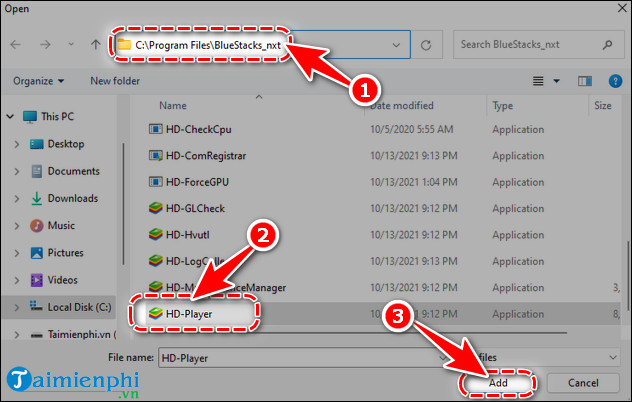Sort by Date modified column
The height and width of the screenshot is (402, 632).
(402, 106)
